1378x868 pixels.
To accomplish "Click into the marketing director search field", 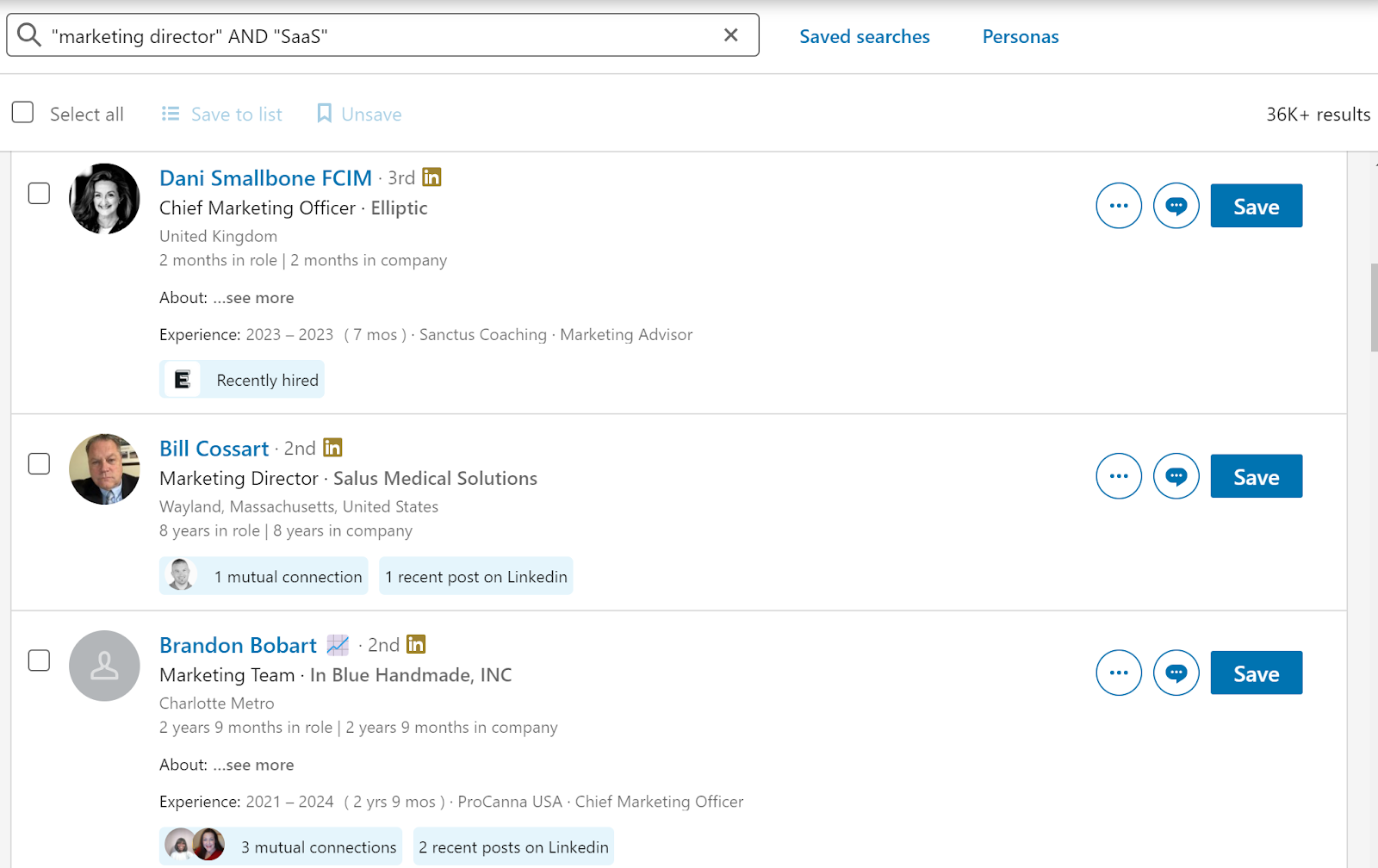I will [x=382, y=35].
